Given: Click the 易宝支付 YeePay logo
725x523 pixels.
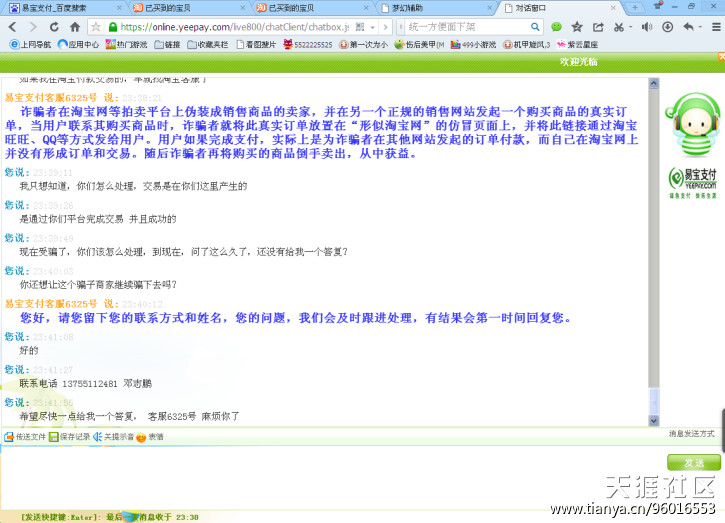Looking at the screenshot, I should tap(692, 183).
